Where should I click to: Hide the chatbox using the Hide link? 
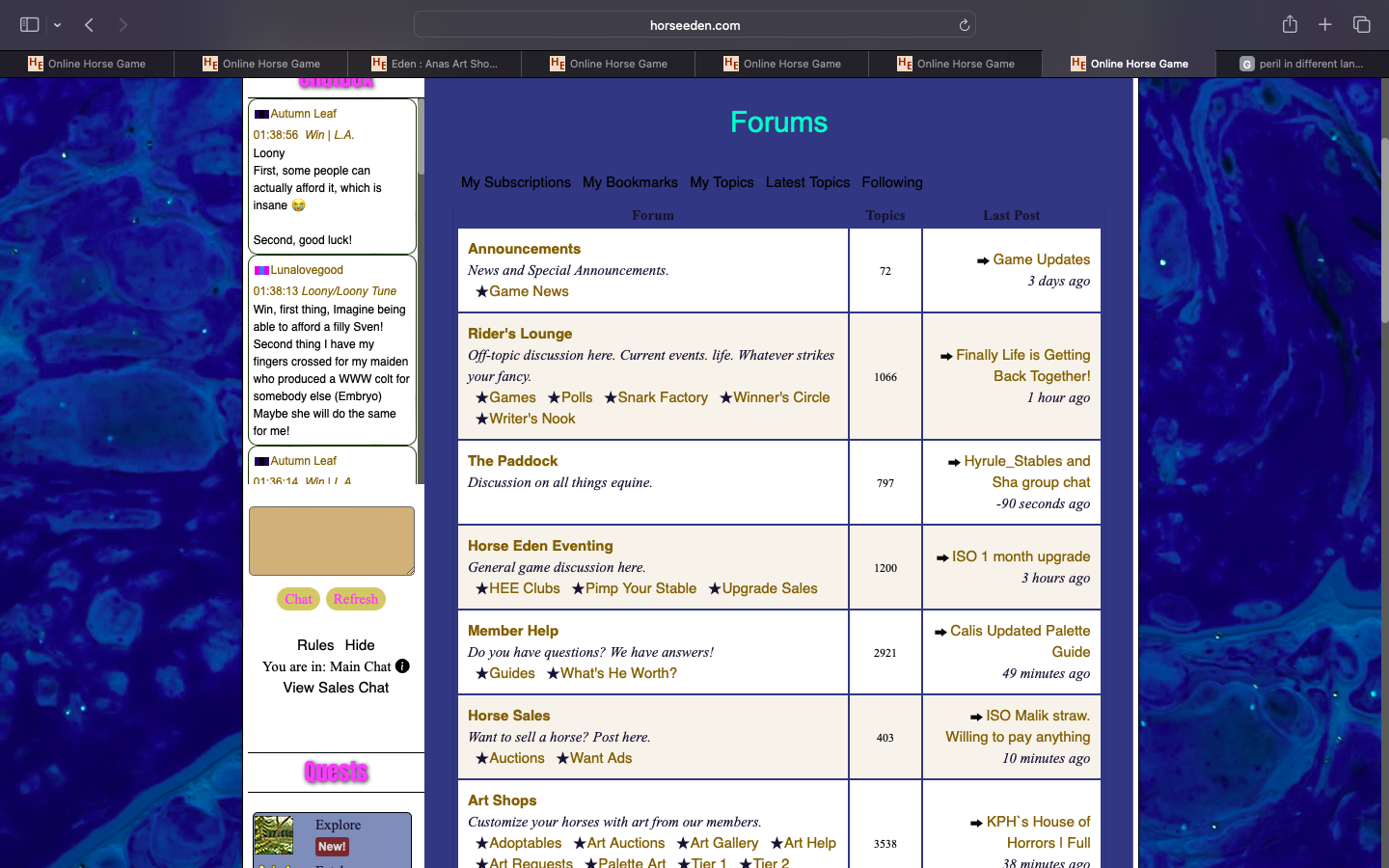360,645
